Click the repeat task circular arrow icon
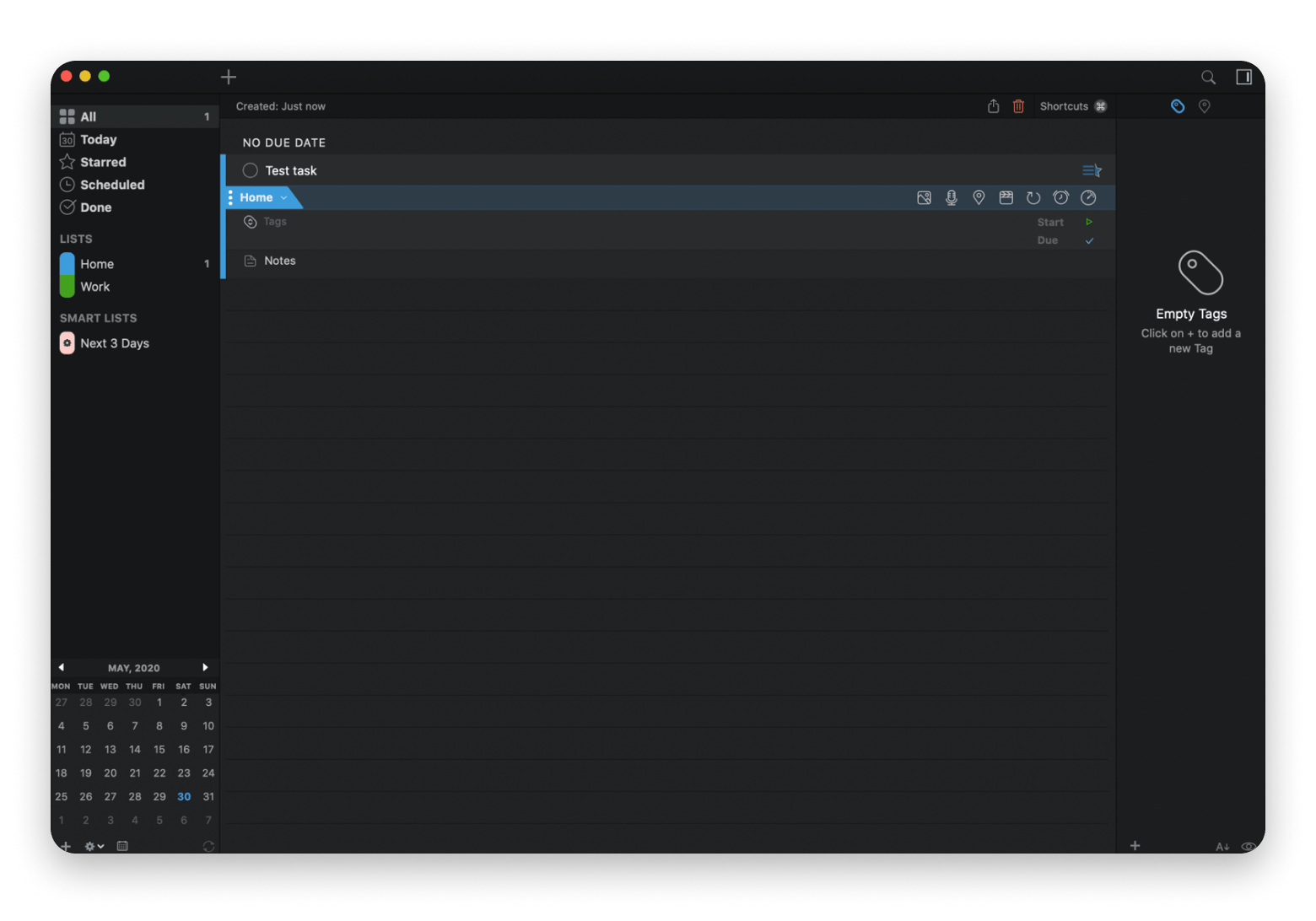The image size is (1316, 921). [x=1033, y=198]
